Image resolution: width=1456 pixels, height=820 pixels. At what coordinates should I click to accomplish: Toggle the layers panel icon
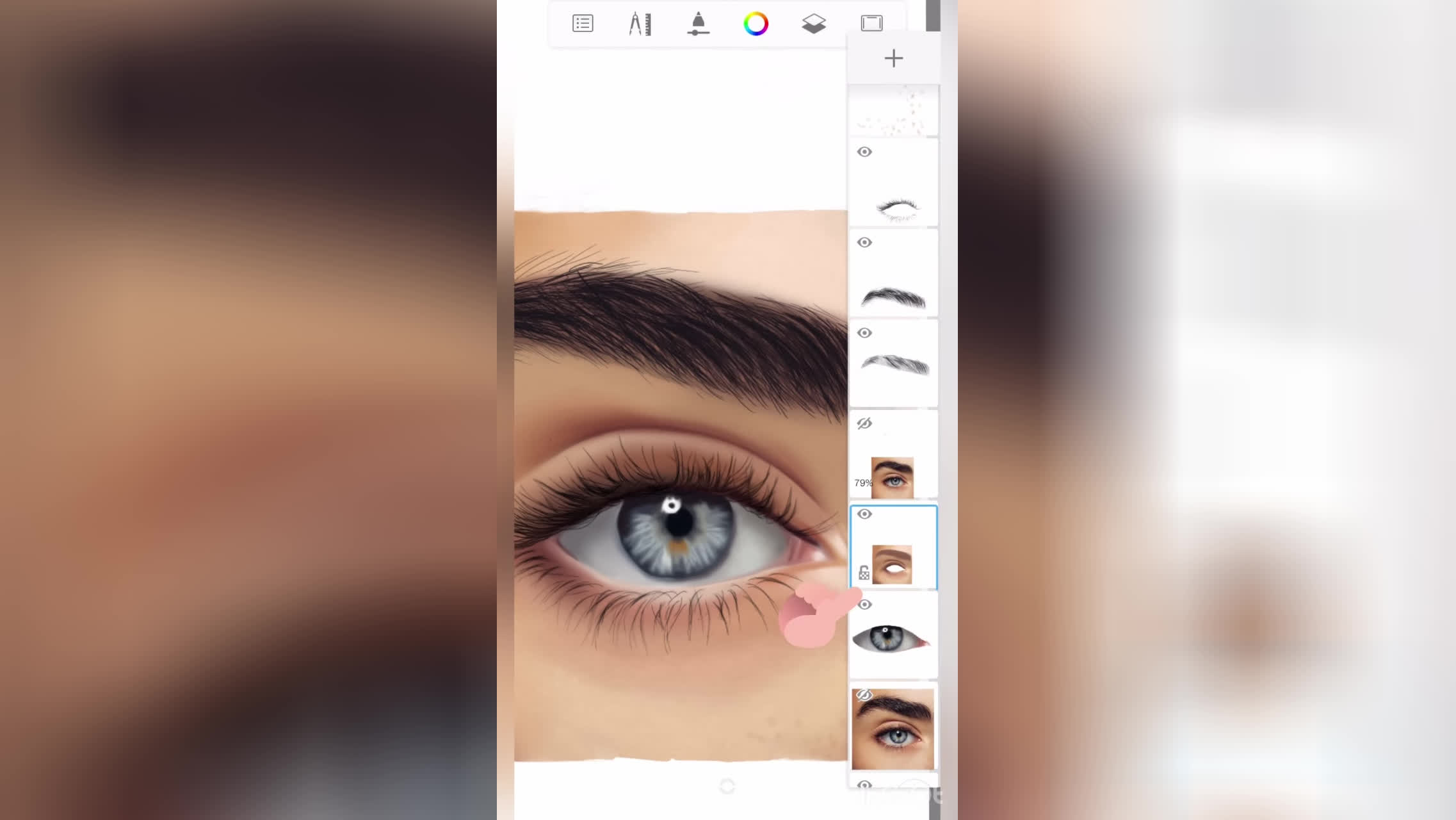click(814, 24)
